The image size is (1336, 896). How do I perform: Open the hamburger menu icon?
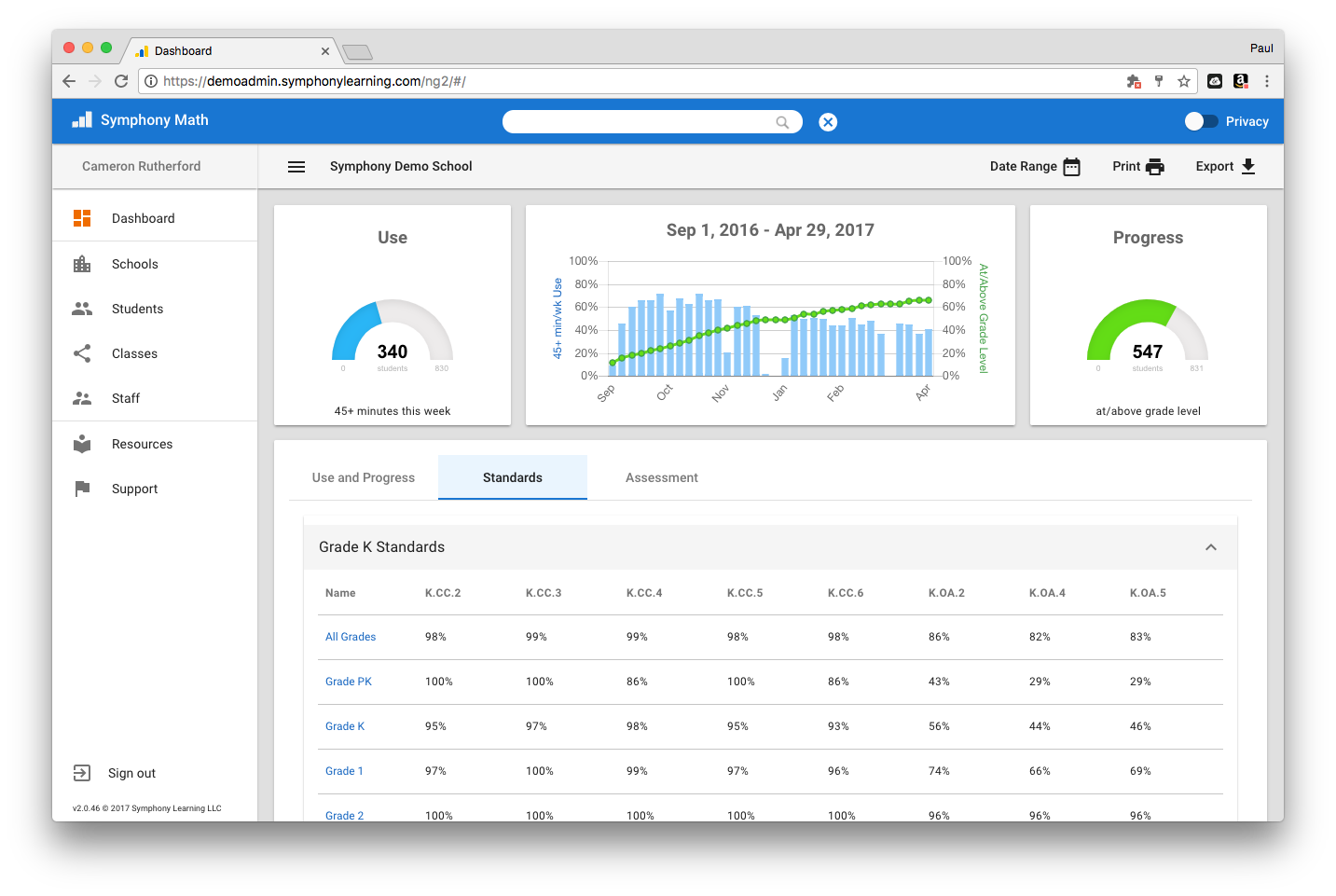click(x=296, y=167)
